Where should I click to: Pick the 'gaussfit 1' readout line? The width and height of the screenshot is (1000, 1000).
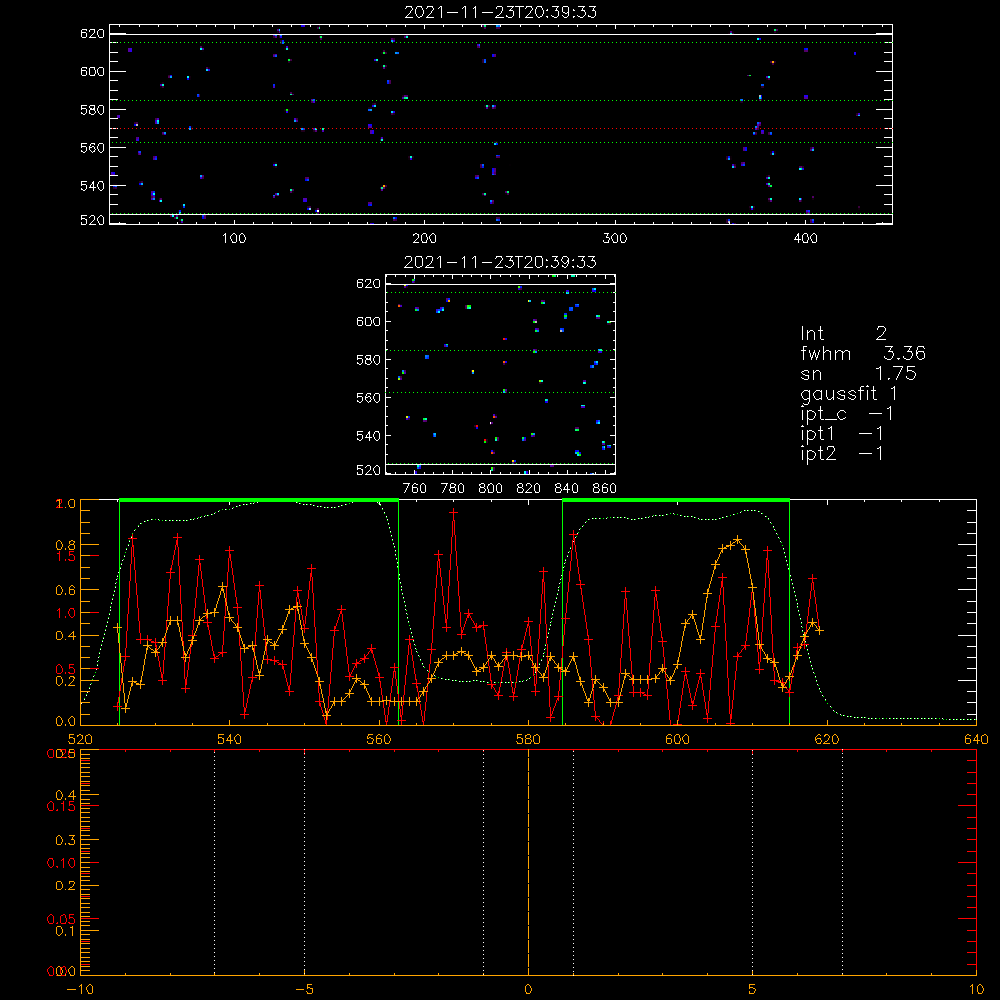[849, 394]
